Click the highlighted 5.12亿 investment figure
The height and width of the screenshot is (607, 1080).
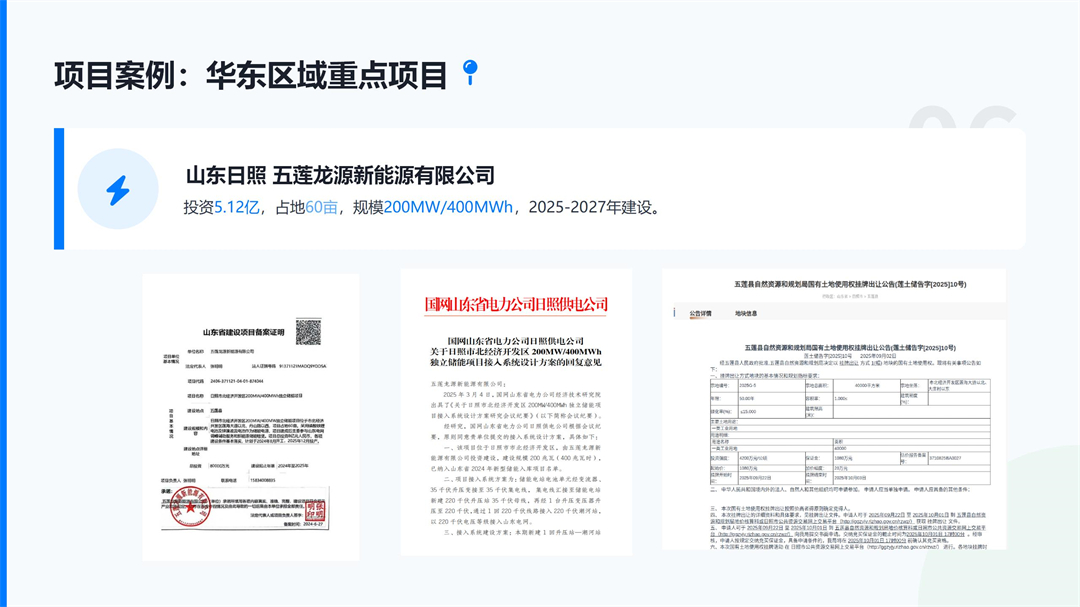point(237,209)
